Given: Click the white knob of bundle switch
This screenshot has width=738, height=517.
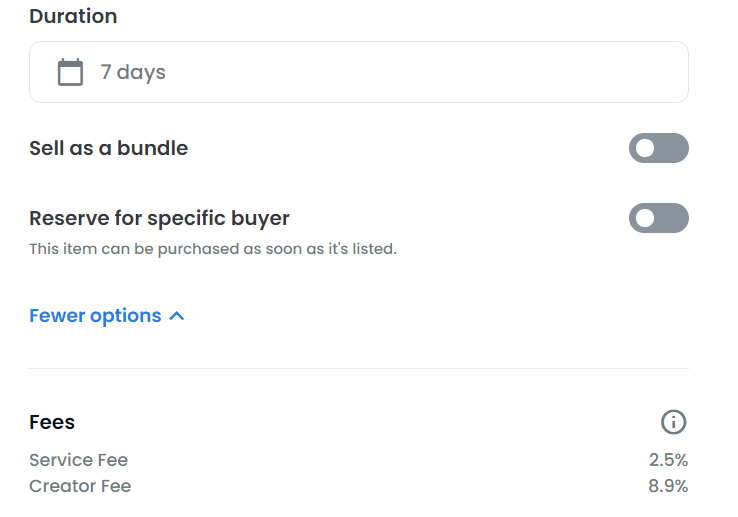Looking at the screenshot, I should pyautogui.click(x=644, y=148).
